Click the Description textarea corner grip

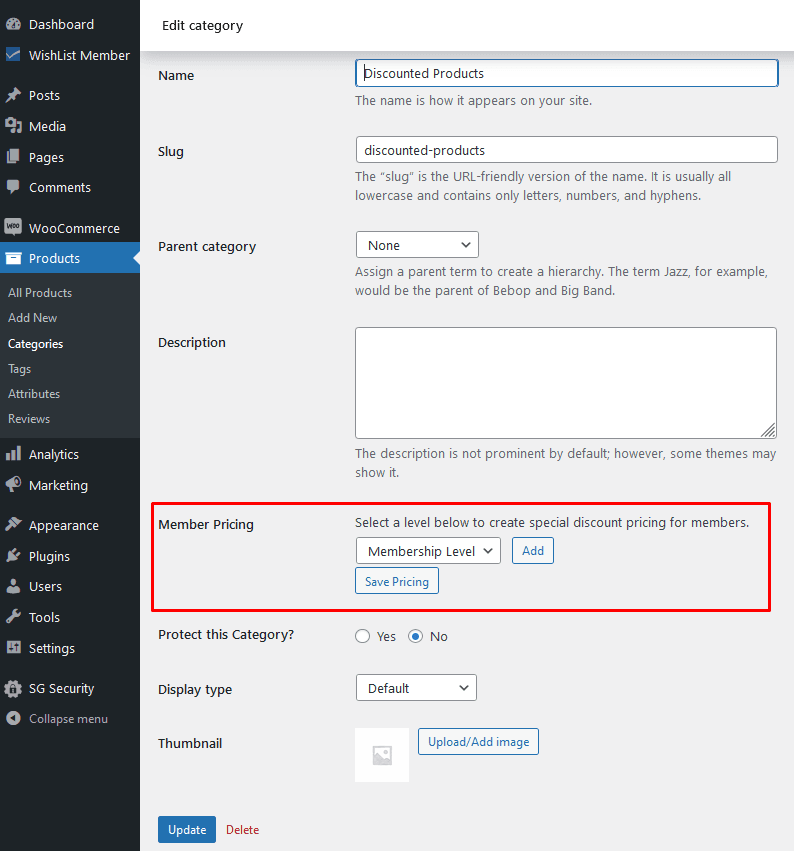click(768, 430)
